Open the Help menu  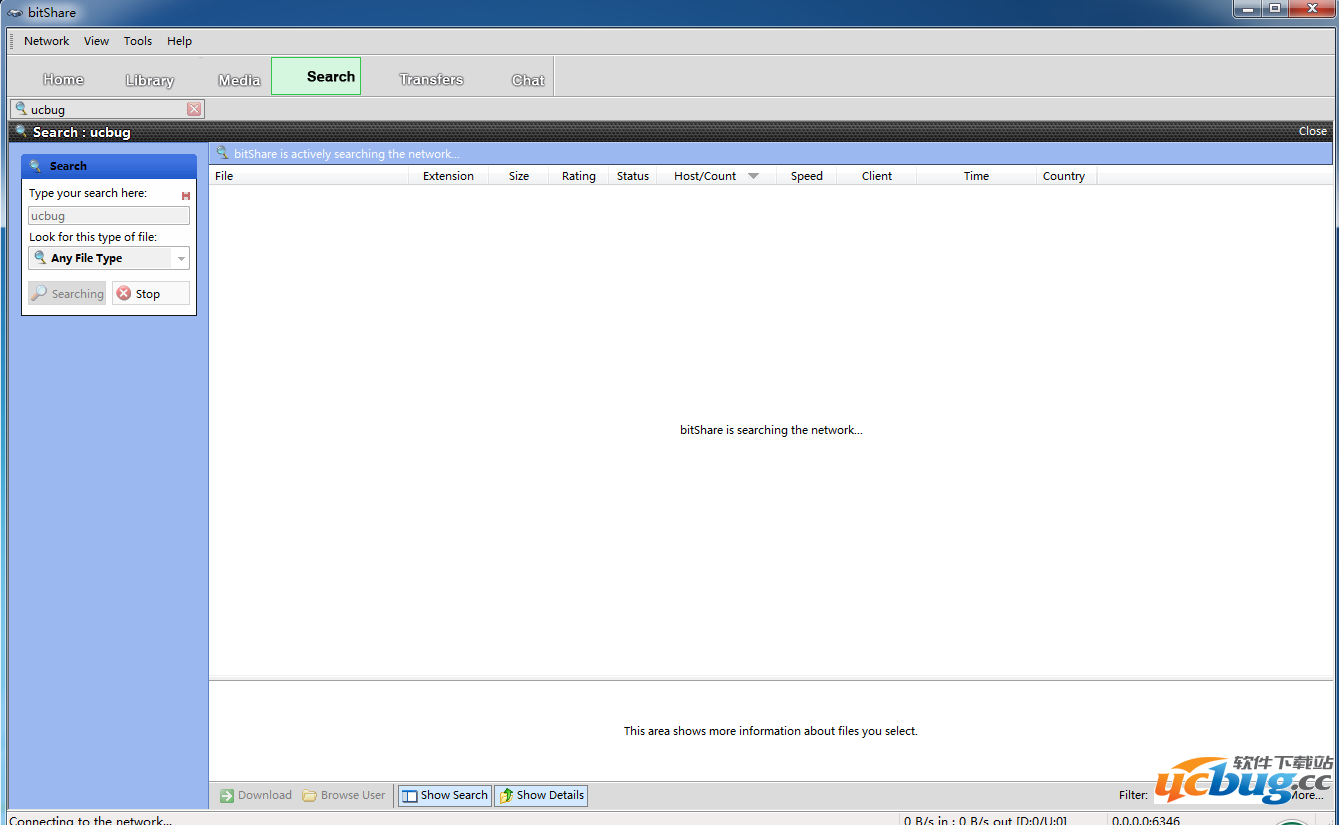(180, 41)
